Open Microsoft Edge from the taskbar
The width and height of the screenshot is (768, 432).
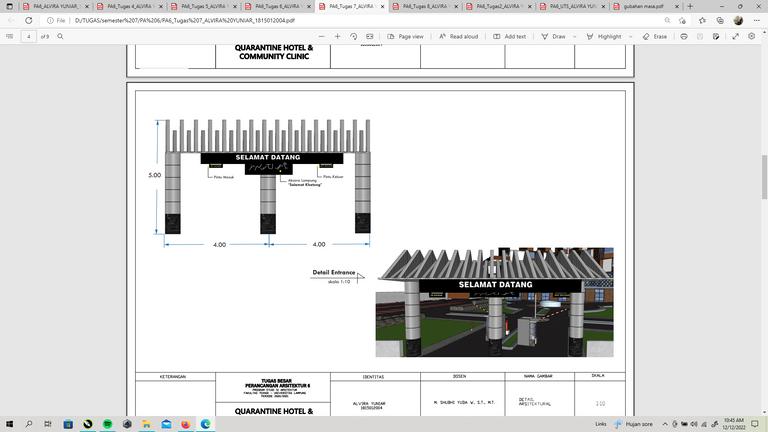(x=205, y=424)
